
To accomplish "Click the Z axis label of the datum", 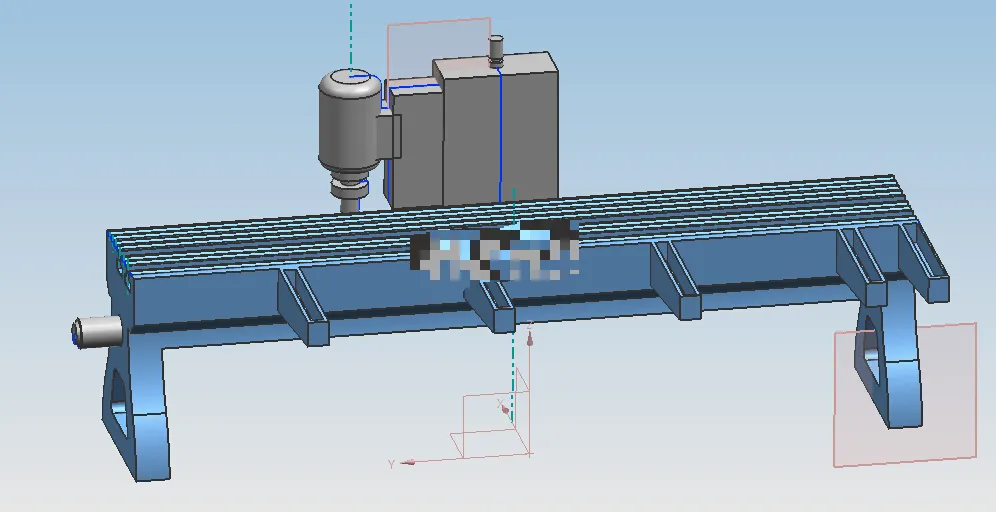I will coord(529,326).
